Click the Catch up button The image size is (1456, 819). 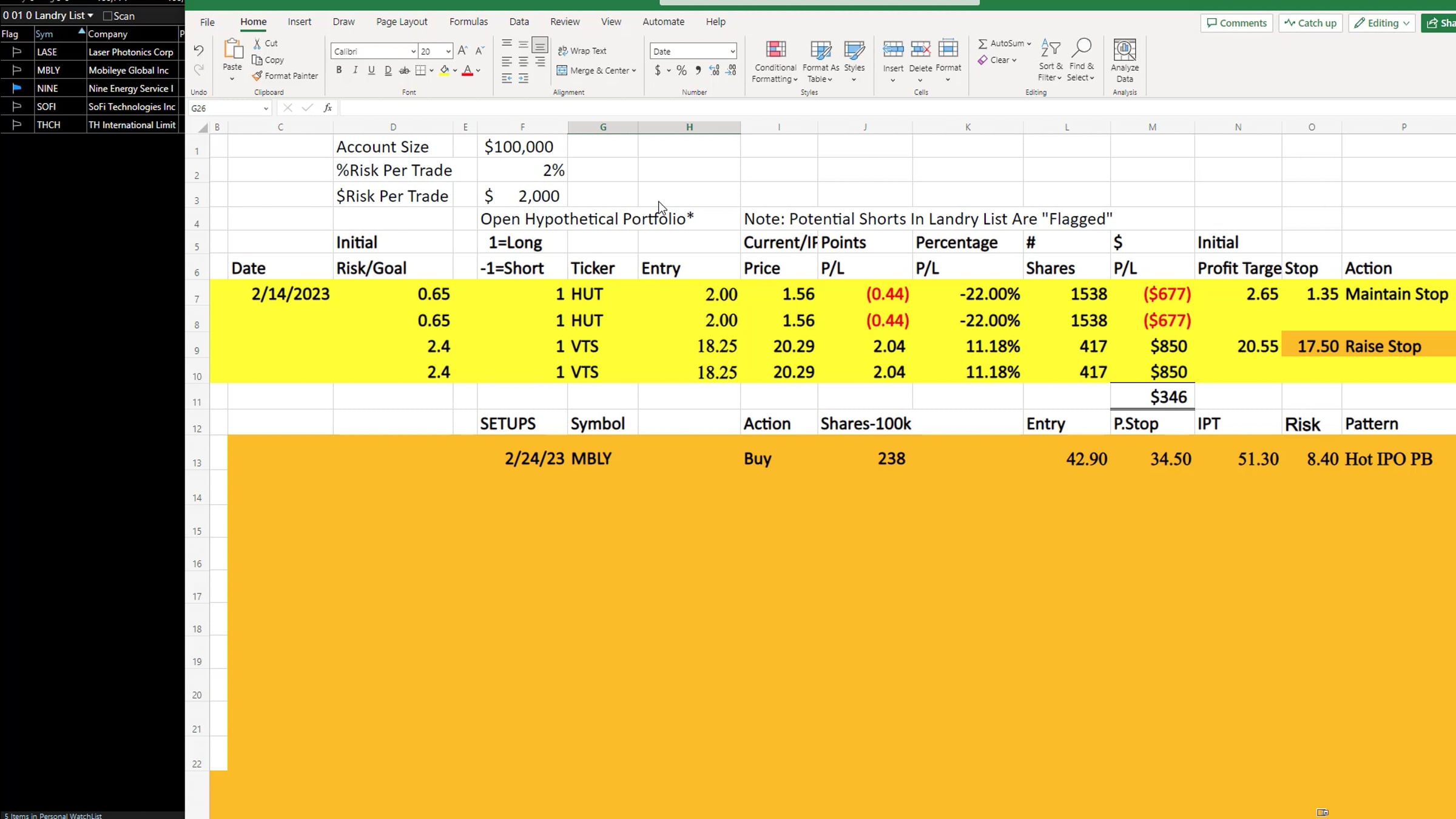click(1310, 23)
